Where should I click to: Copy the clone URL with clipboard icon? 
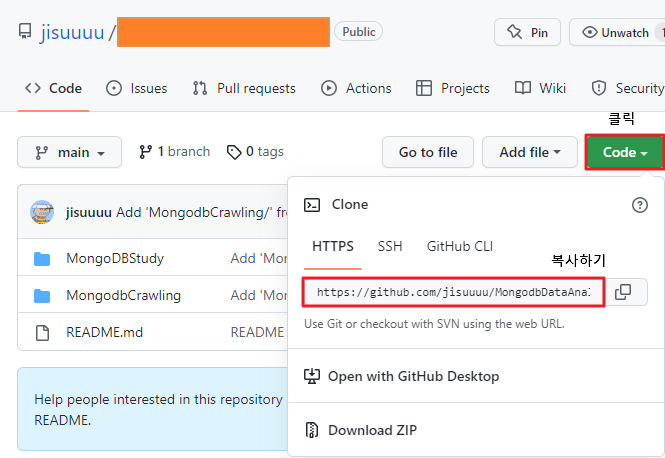(623, 292)
